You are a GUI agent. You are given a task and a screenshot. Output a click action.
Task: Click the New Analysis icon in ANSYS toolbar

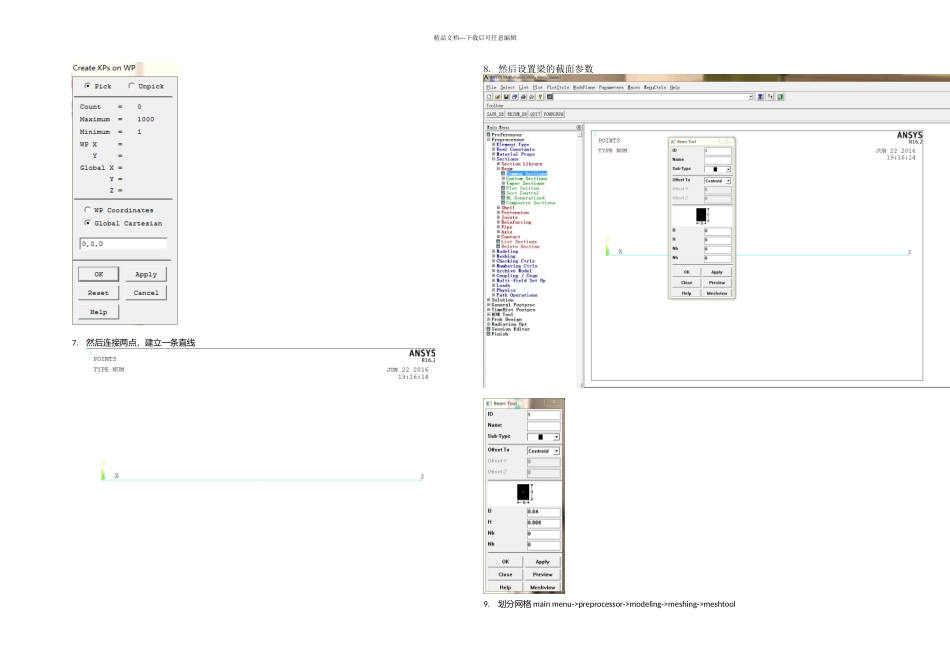(489, 97)
